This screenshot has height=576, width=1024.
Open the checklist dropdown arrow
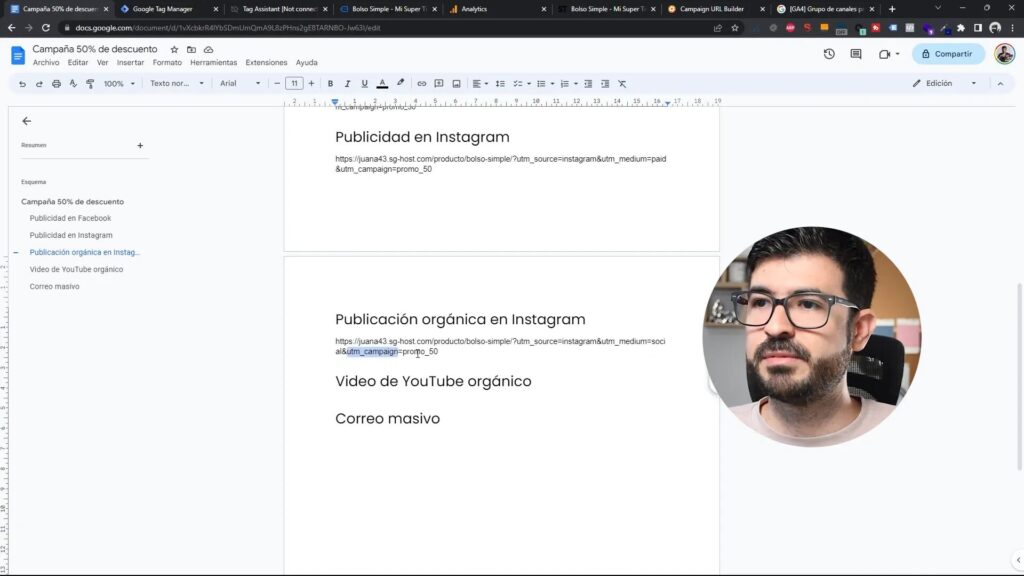(528, 84)
